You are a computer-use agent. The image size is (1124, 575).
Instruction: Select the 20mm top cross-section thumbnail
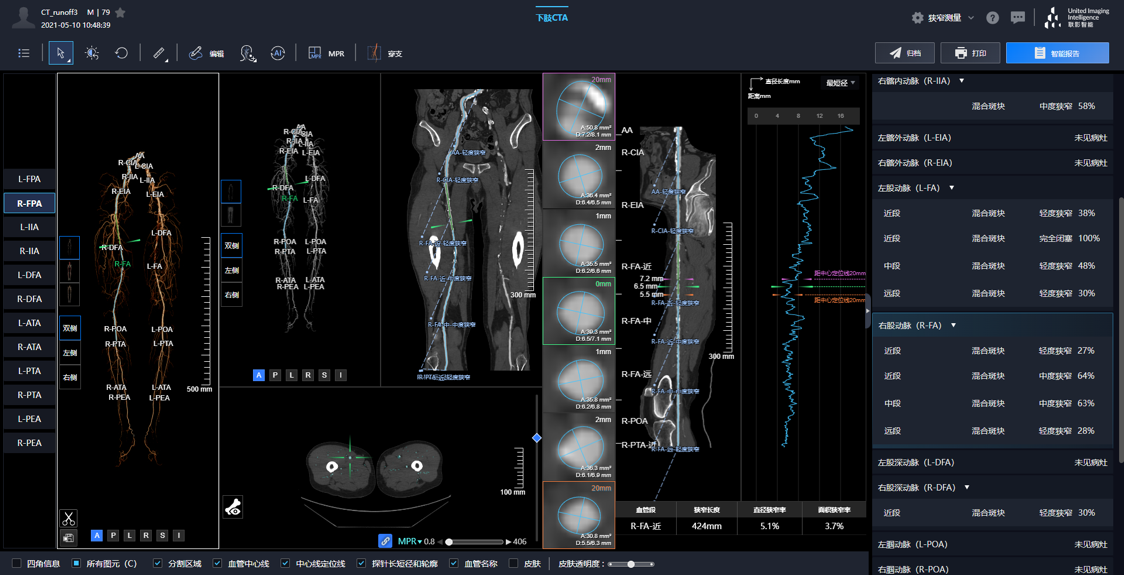[579, 106]
